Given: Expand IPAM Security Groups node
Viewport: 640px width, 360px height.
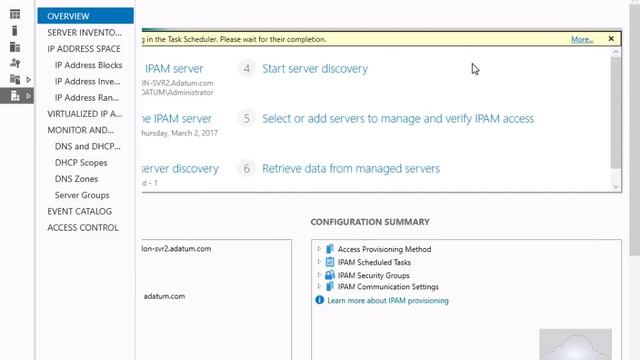Looking at the screenshot, I should click(x=319, y=275).
